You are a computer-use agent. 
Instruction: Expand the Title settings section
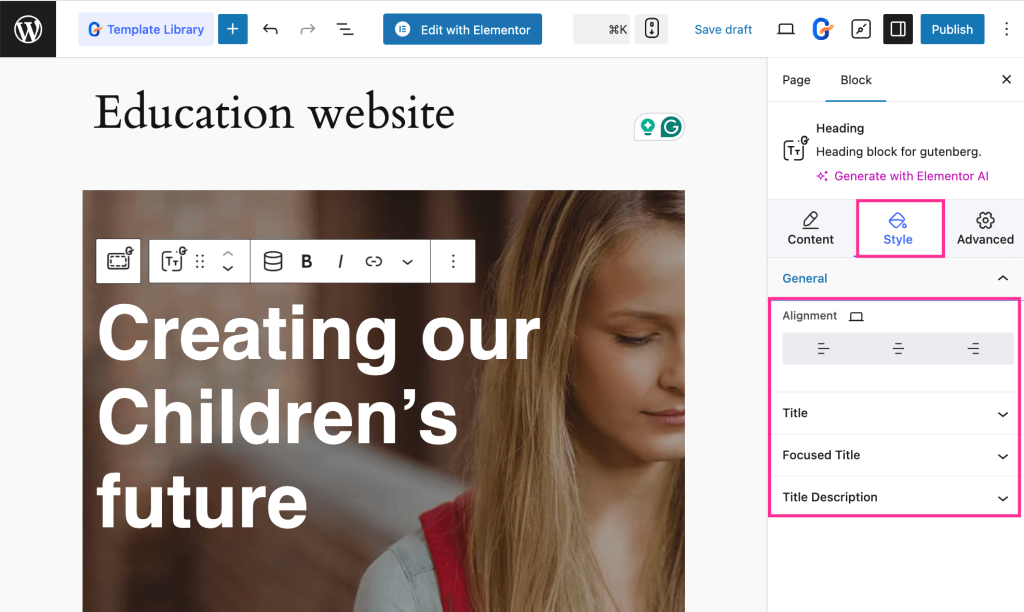pyautogui.click(x=894, y=413)
